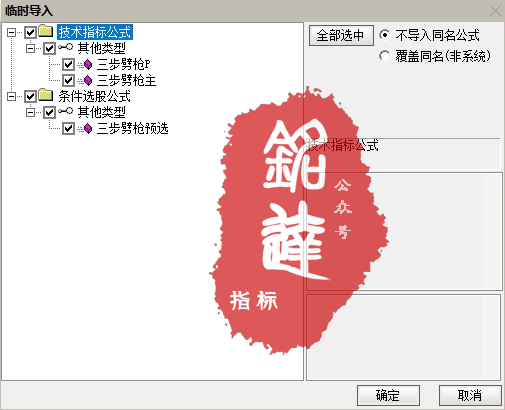
Task: Uncheck 其他类型 checkbox under 条件选股公式
Action: pyautogui.click(x=49, y=113)
